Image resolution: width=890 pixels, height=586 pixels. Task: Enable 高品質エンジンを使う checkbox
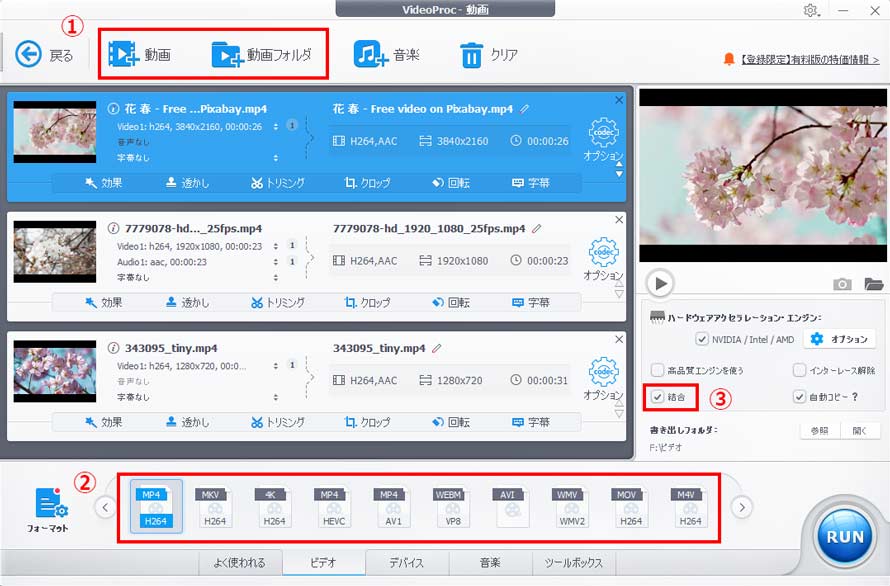pos(657,370)
